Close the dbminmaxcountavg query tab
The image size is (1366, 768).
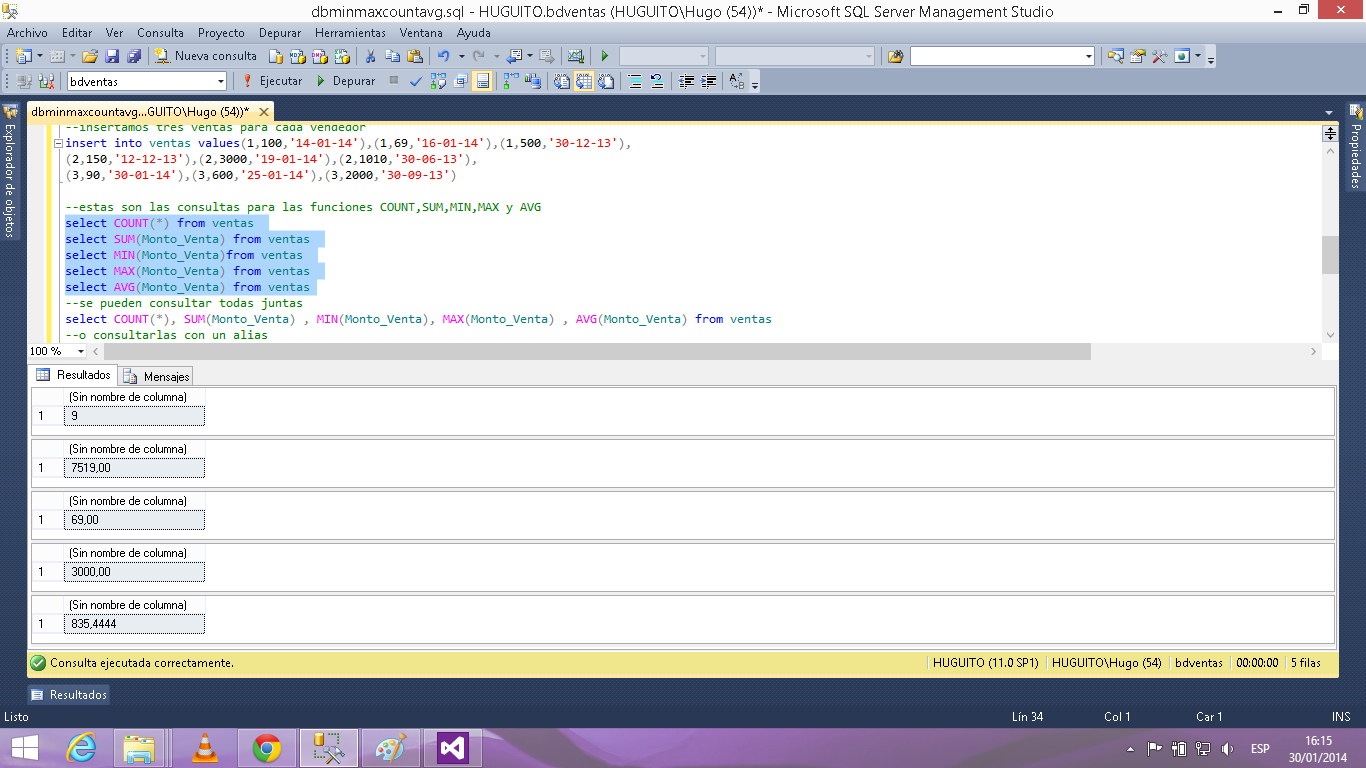pyautogui.click(x=263, y=112)
